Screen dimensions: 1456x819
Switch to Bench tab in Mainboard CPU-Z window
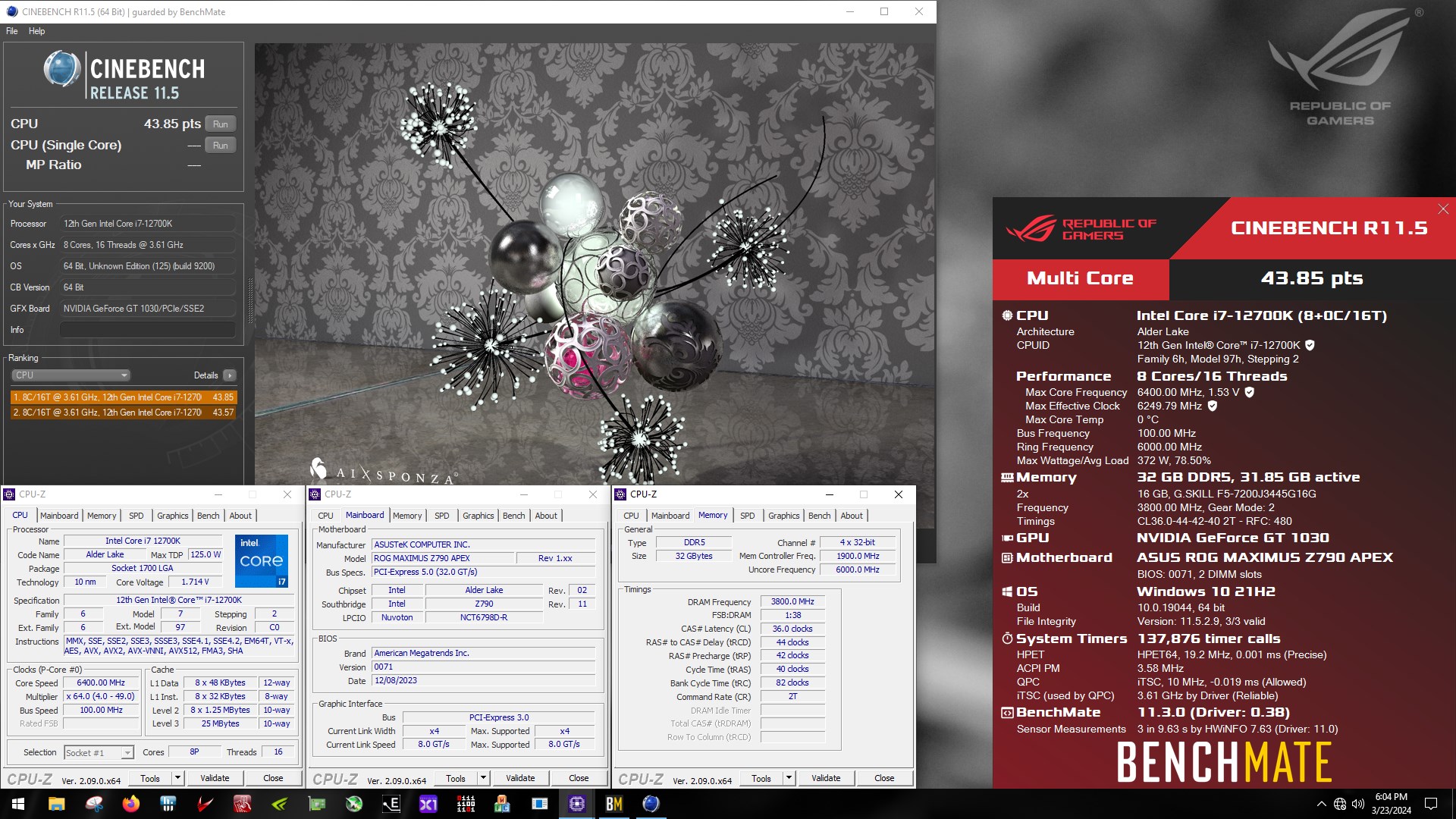513,516
